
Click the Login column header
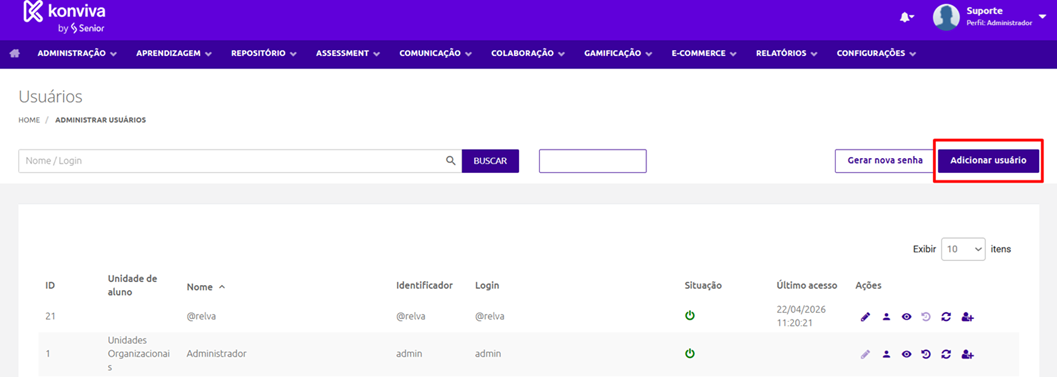[x=487, y=285]
